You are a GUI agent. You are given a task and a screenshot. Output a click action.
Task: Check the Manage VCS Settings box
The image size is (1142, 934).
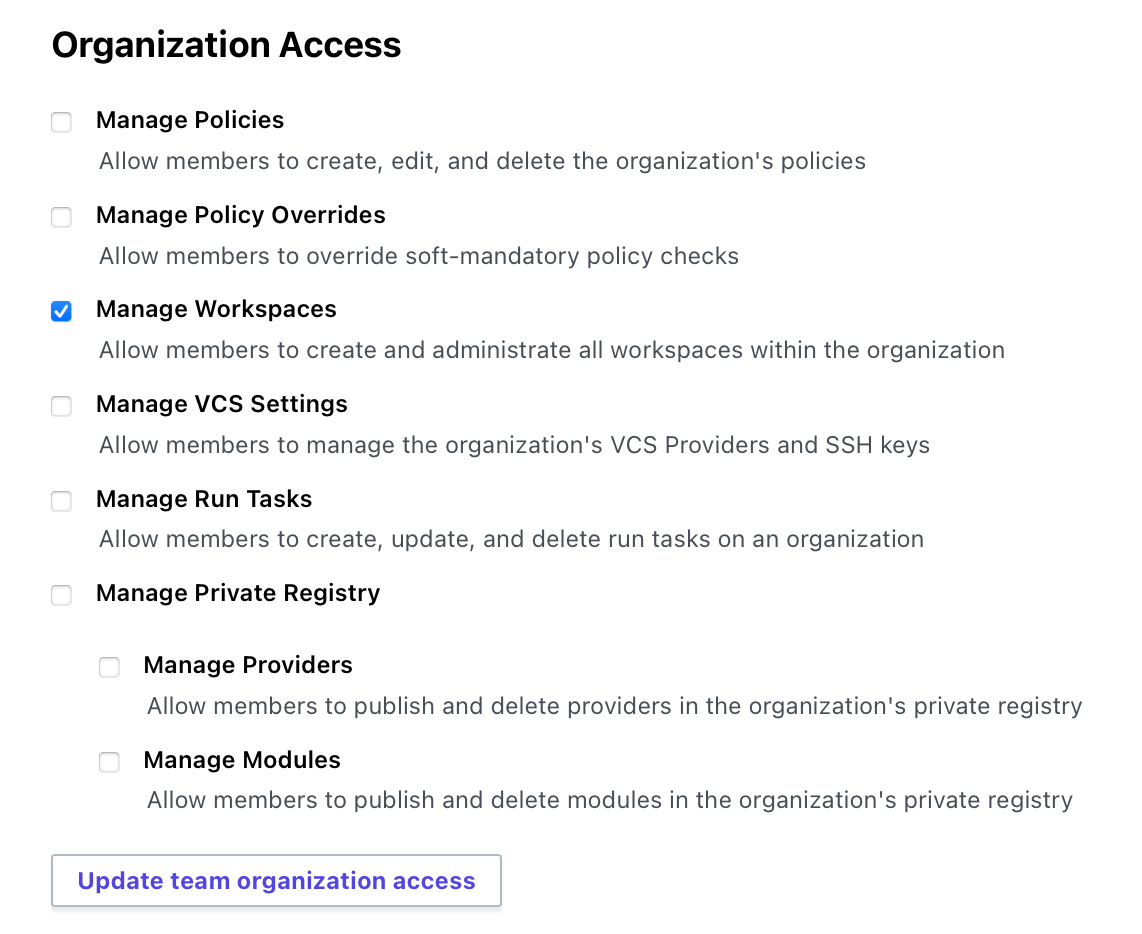(62, 406)
